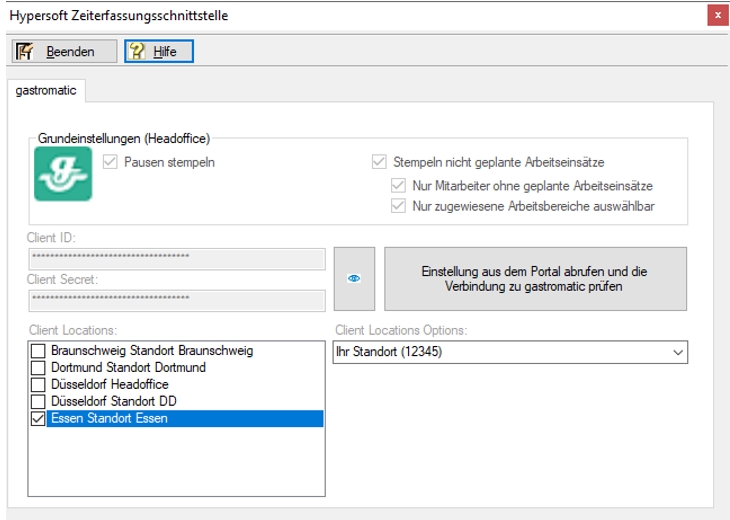Screen dimensions: 730x520
Task: Click into the Client ID field
Action: pyautogui.click(x=176, y=259)
